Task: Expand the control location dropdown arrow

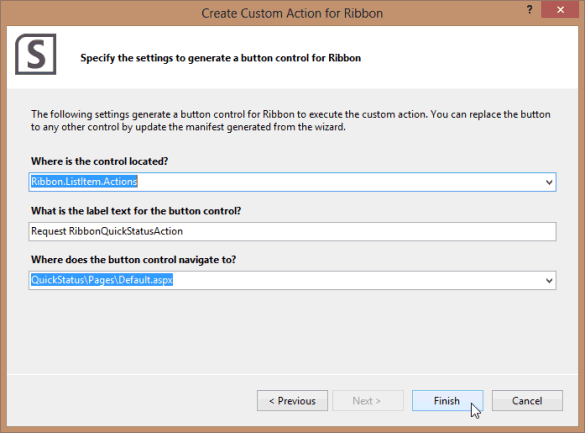Action: click(549, 182)
